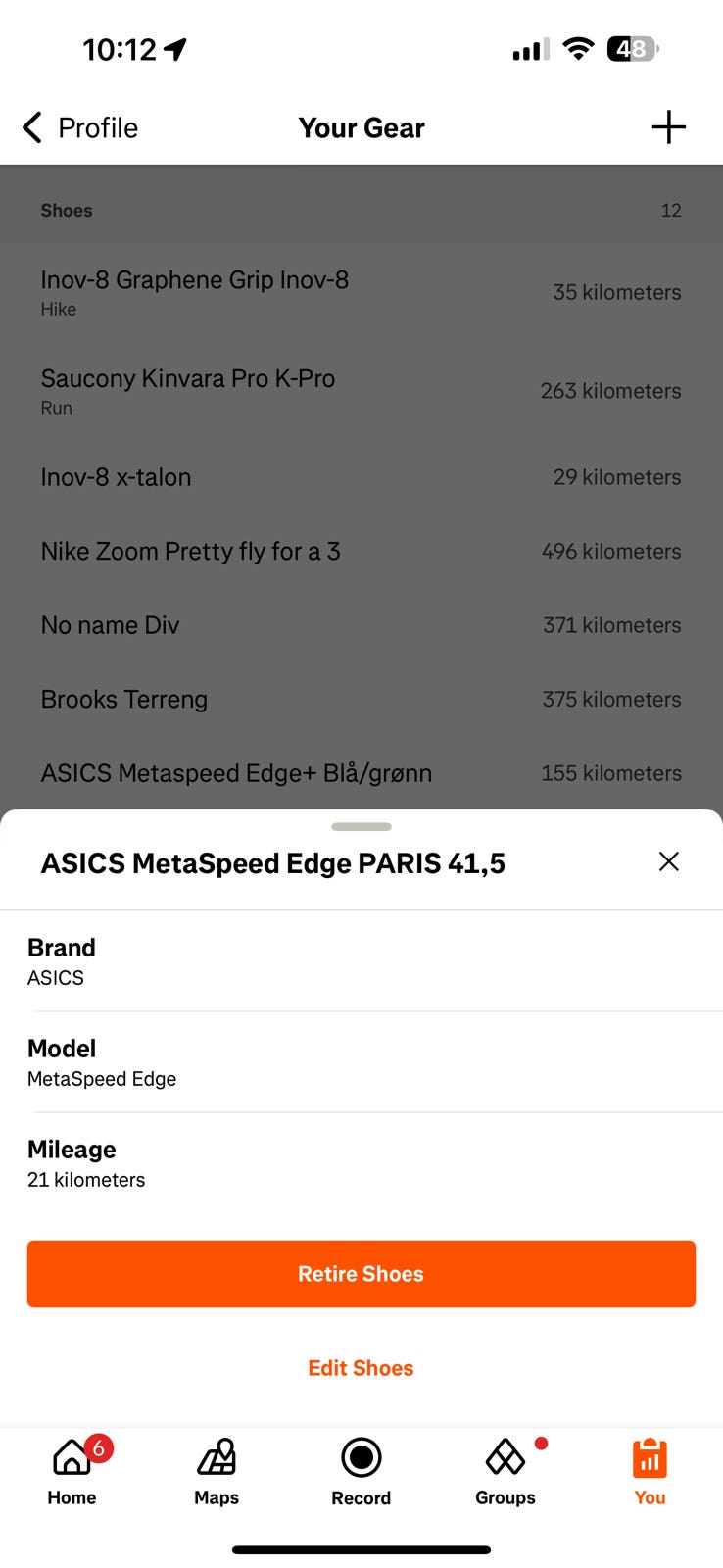
Task: Tap the Edit Shoes link
Action: tap(361, 1368)
